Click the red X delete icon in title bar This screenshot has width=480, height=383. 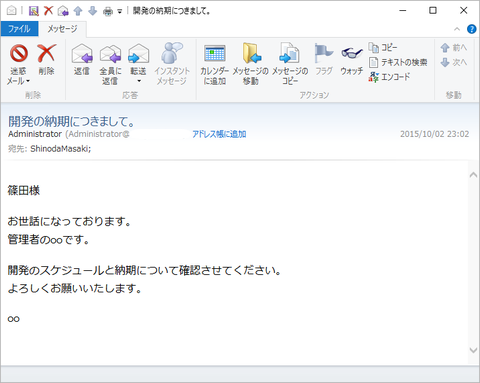[48, 11]
